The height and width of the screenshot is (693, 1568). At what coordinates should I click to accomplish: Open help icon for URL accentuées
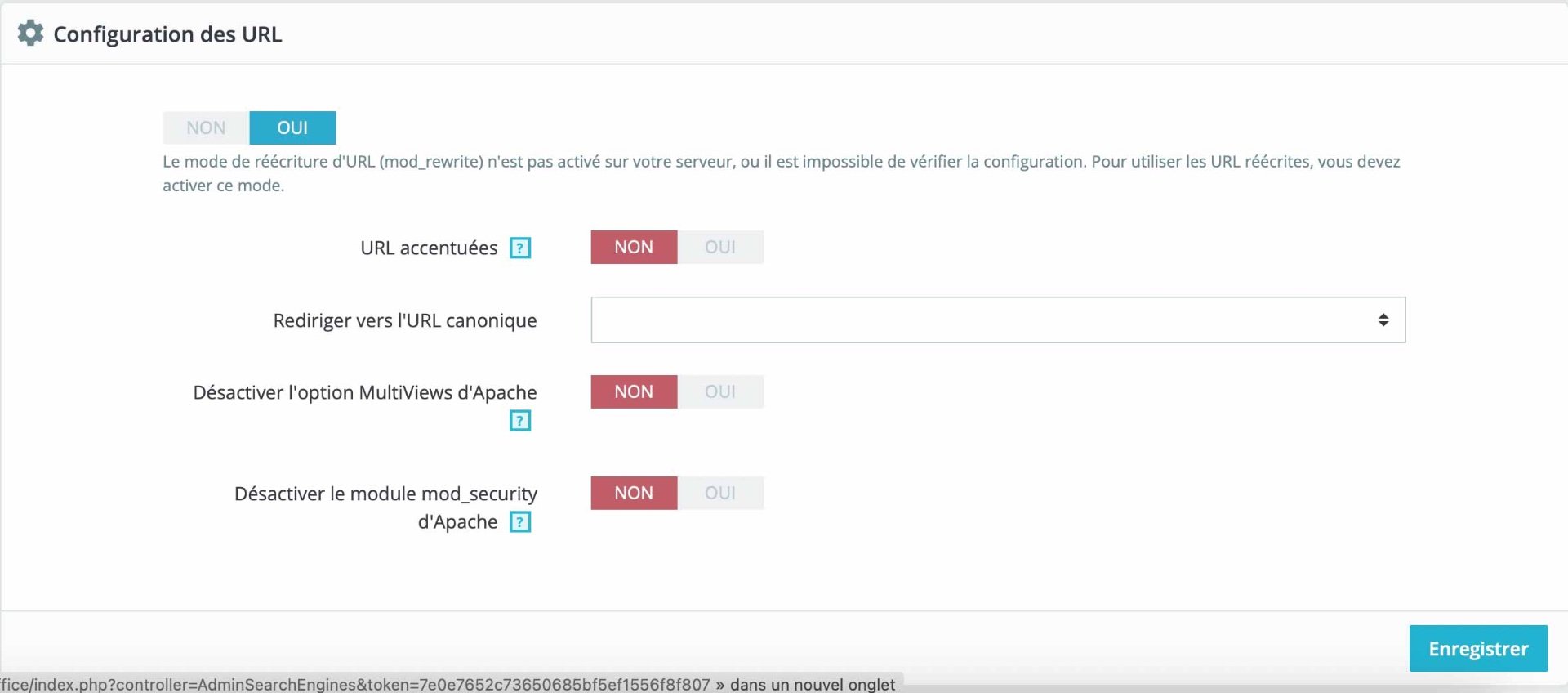[x=520, y=248]
